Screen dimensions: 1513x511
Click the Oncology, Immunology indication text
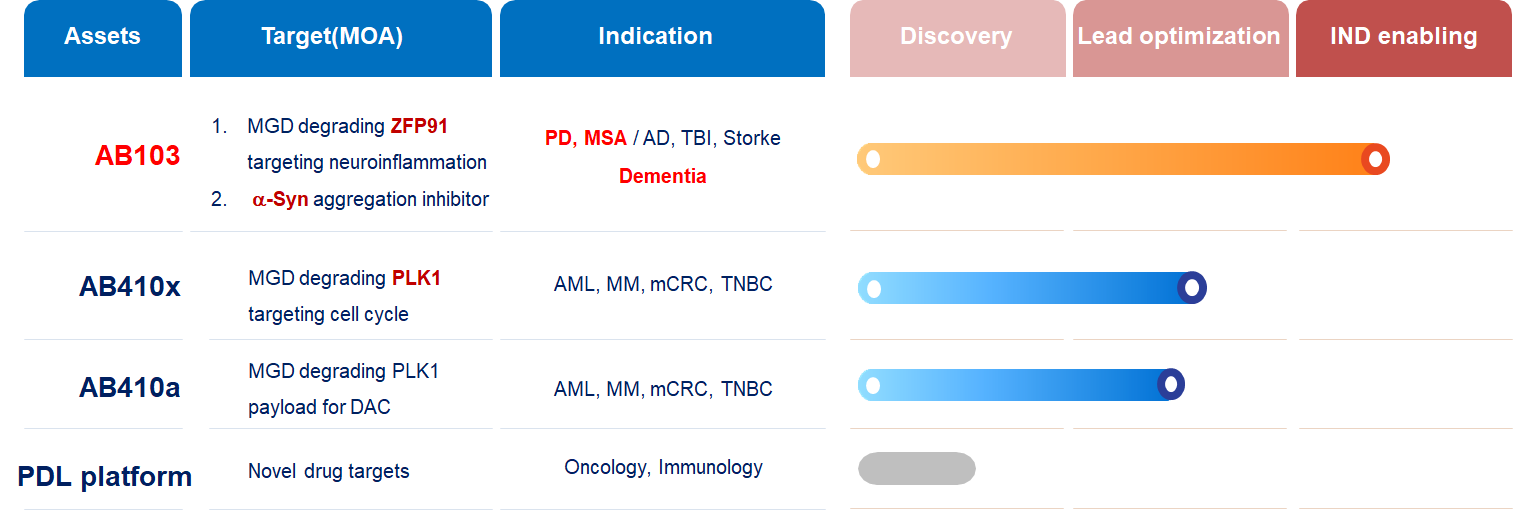(663, 467)
